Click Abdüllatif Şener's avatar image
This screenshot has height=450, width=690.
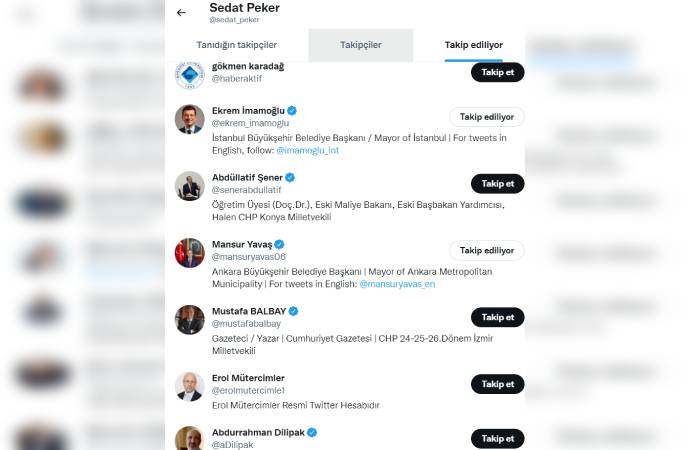point(190,186)
